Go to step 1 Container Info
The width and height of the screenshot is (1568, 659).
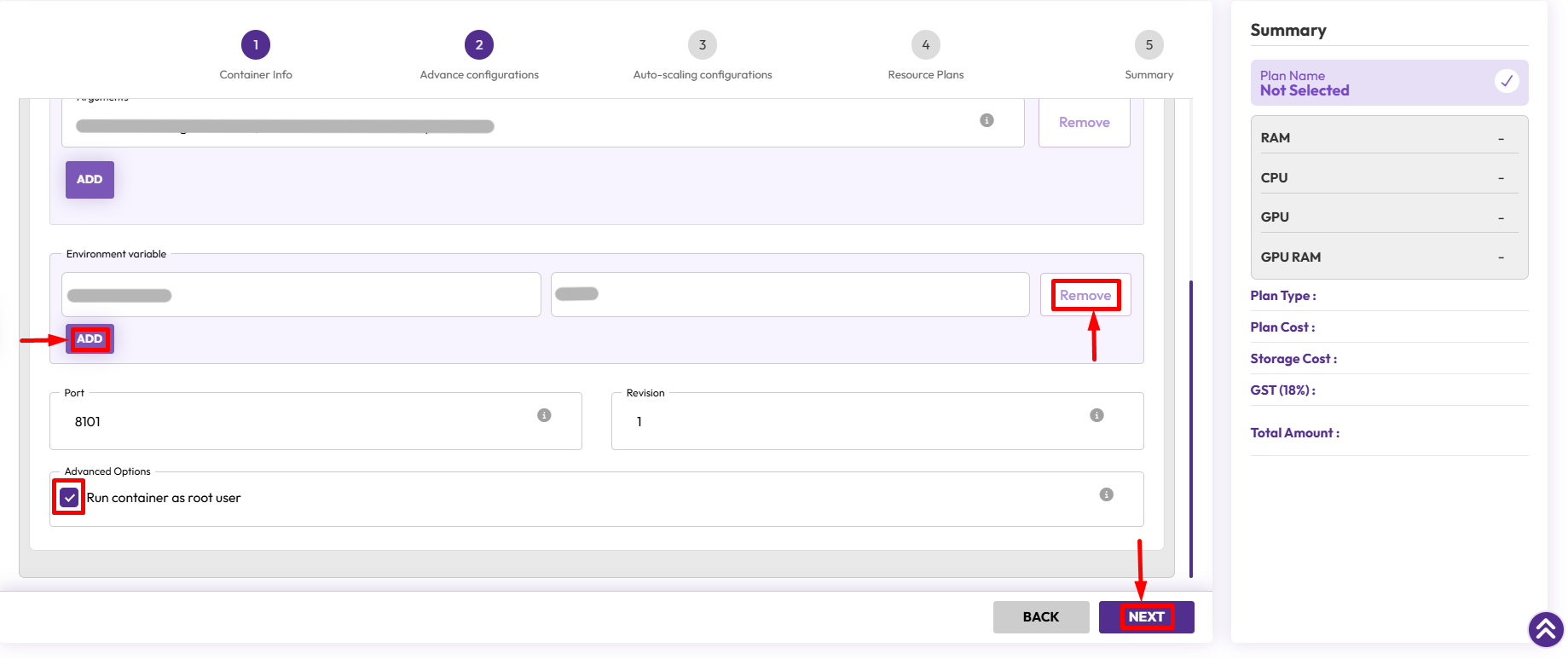pyautogui.click(x=256, y=45)
